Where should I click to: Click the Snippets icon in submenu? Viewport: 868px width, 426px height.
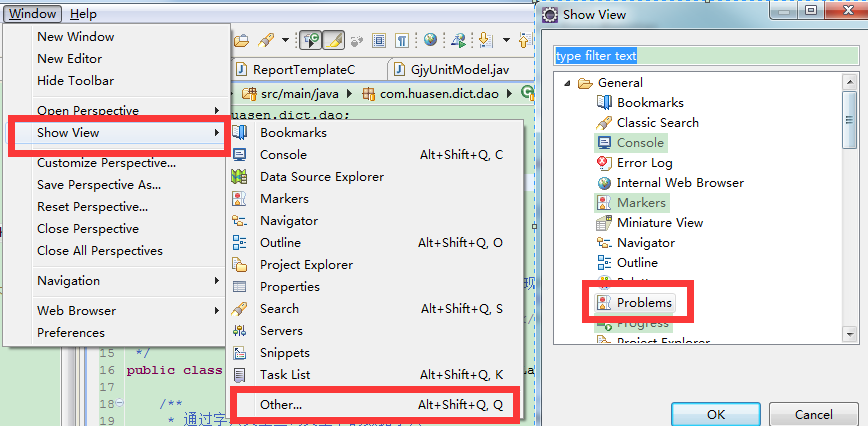point(240,353)
